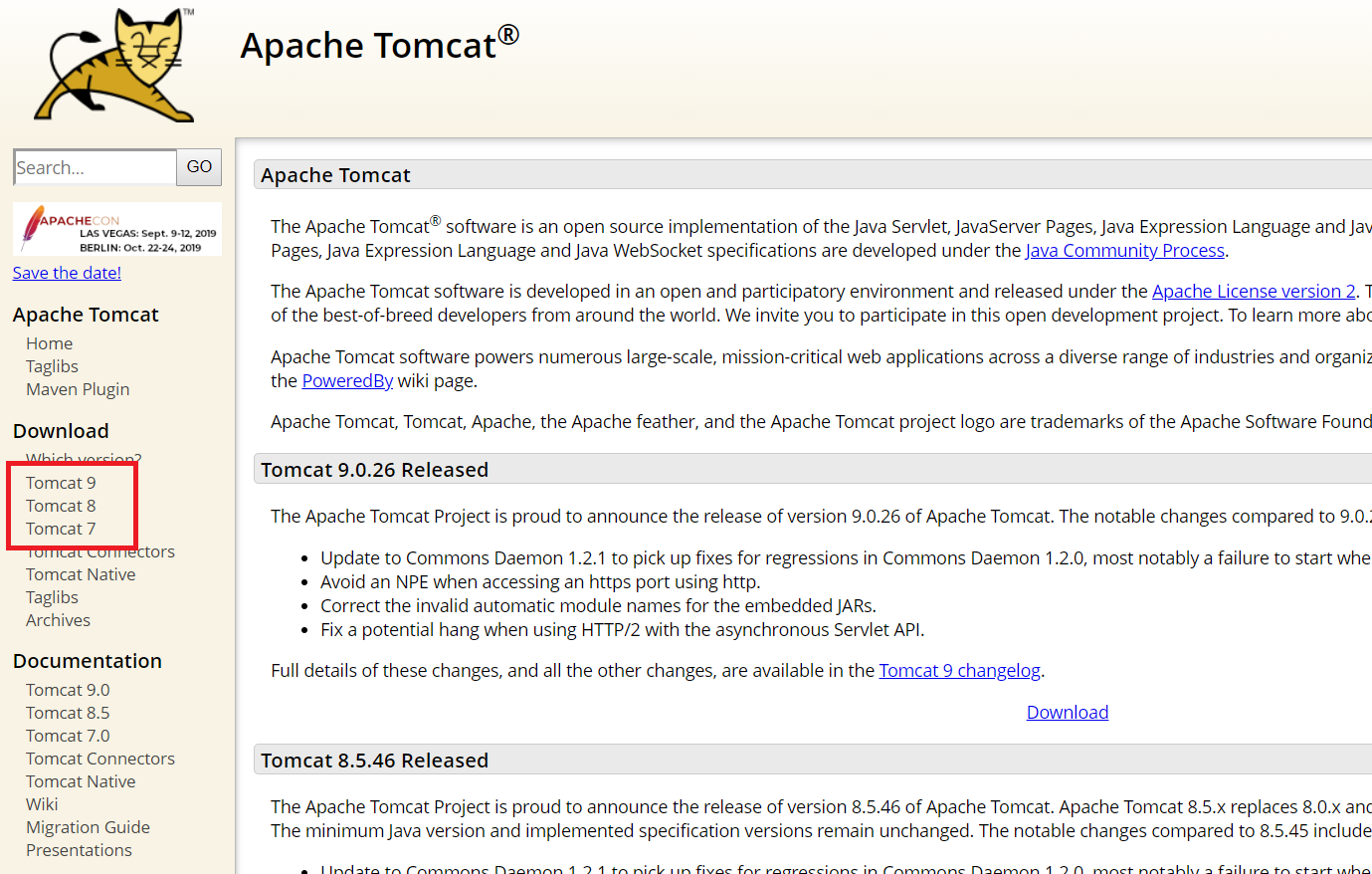The image size is (1372, 874).
Task: Go to Tomcat 7 download page
Action: [x=61, y=529]
